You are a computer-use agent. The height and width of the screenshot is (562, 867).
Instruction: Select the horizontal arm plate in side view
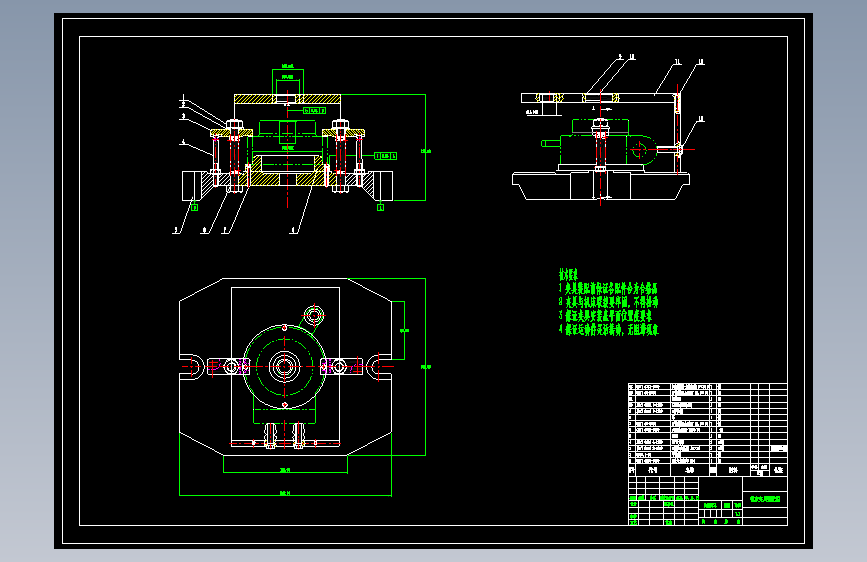[x=599, y=98]
